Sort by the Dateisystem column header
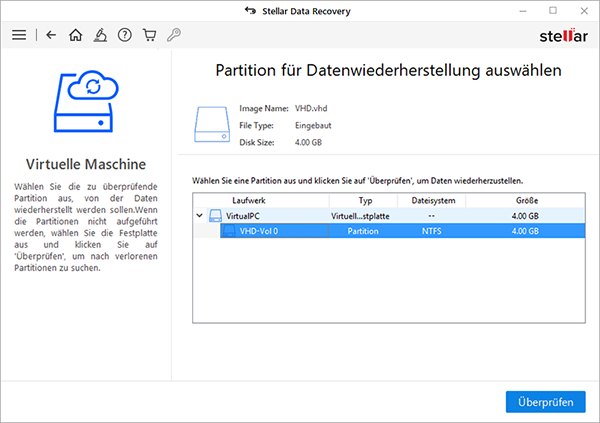 [432, 201]
